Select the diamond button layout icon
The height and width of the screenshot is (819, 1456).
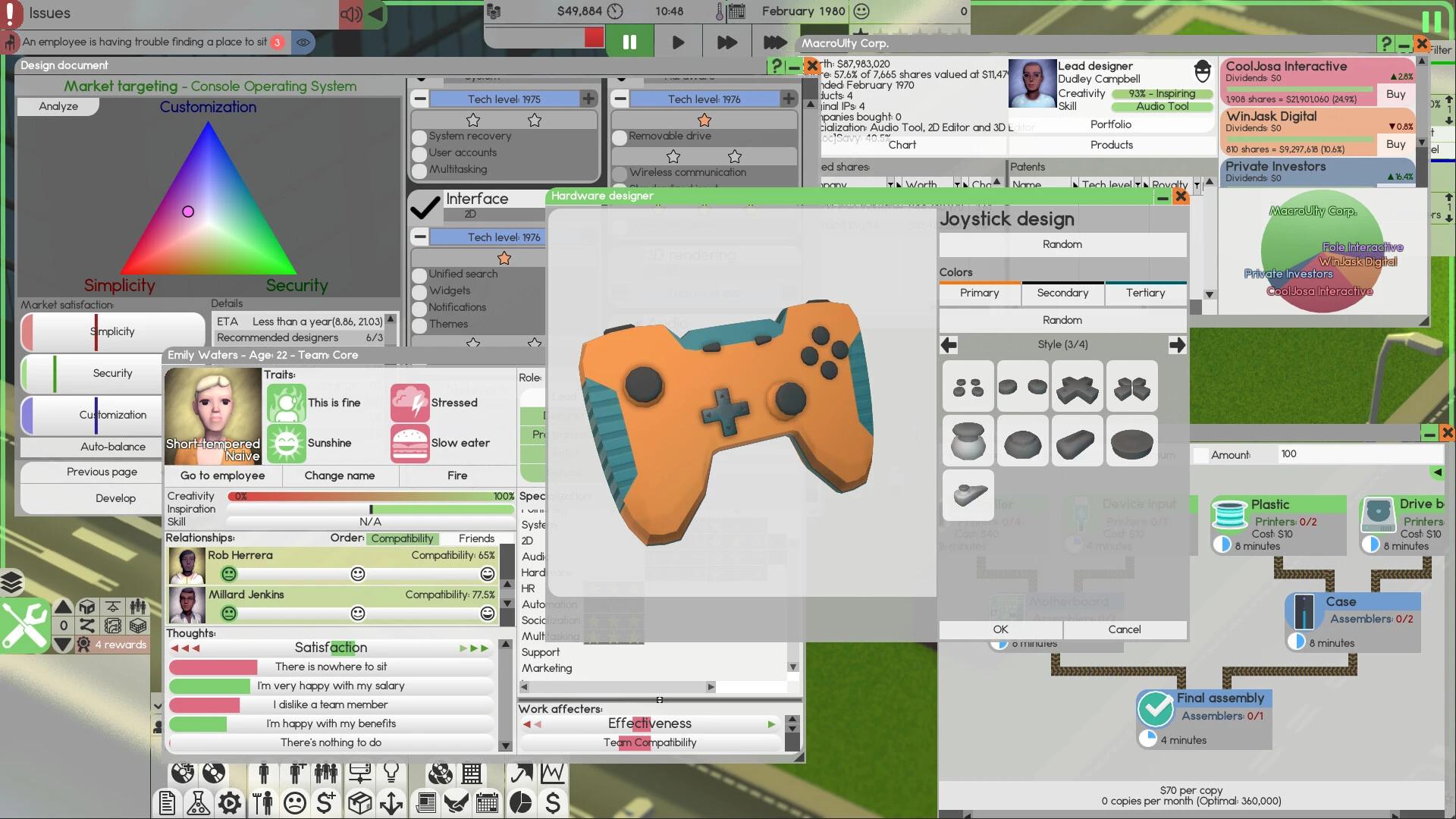coord(967,387)
